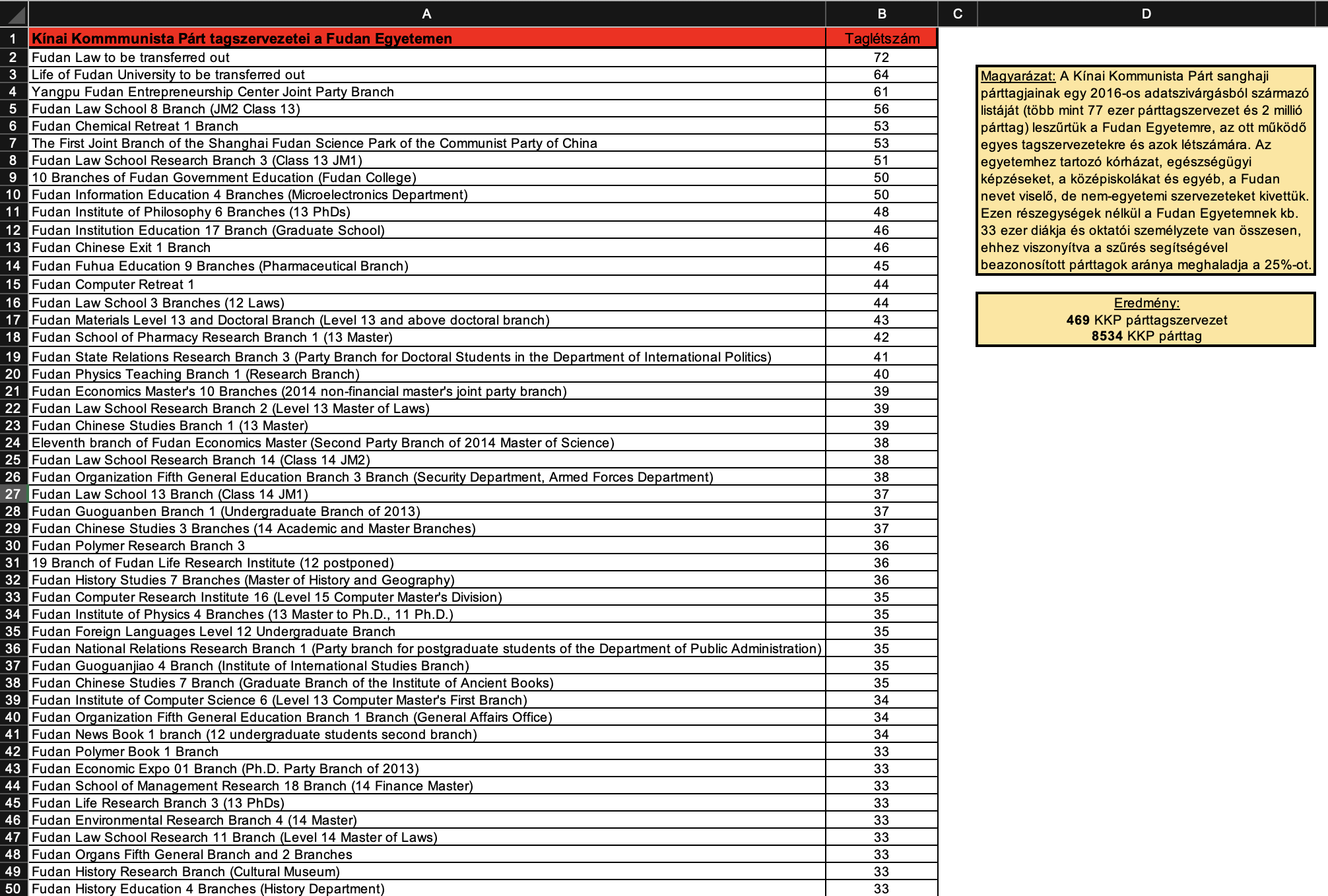Click cell 'Fudan Polymer Research Branch 3'
This screenshot has width=1328, height=896.
[x=427, y=546]
